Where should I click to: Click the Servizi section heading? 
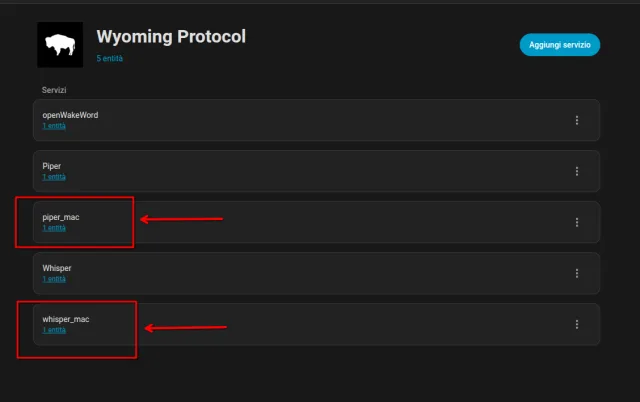pyautogui.click(x=54, y=90)
